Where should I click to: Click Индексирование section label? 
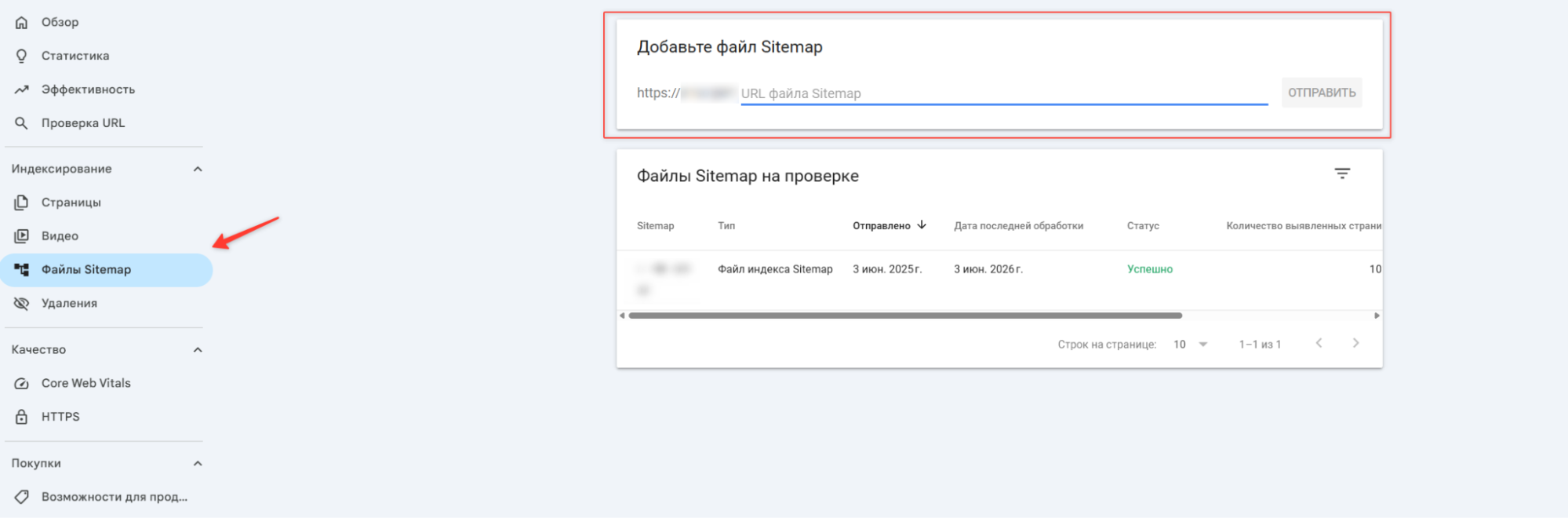(61, 169)
